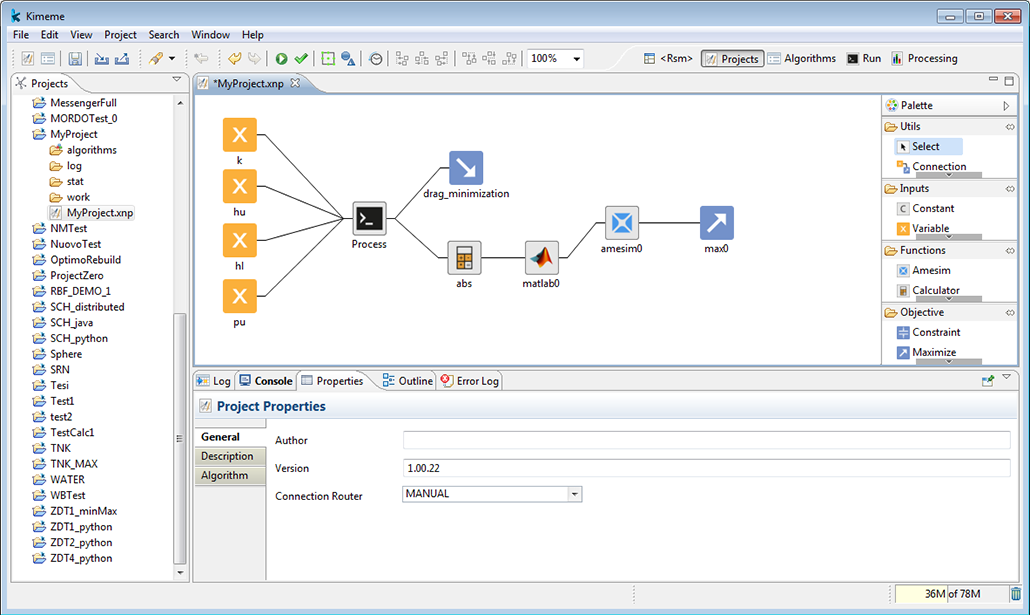Collapse the Objective palette drawer
The height and width of the screenshot is (615, 1030).
click(x=1010, y=313)
